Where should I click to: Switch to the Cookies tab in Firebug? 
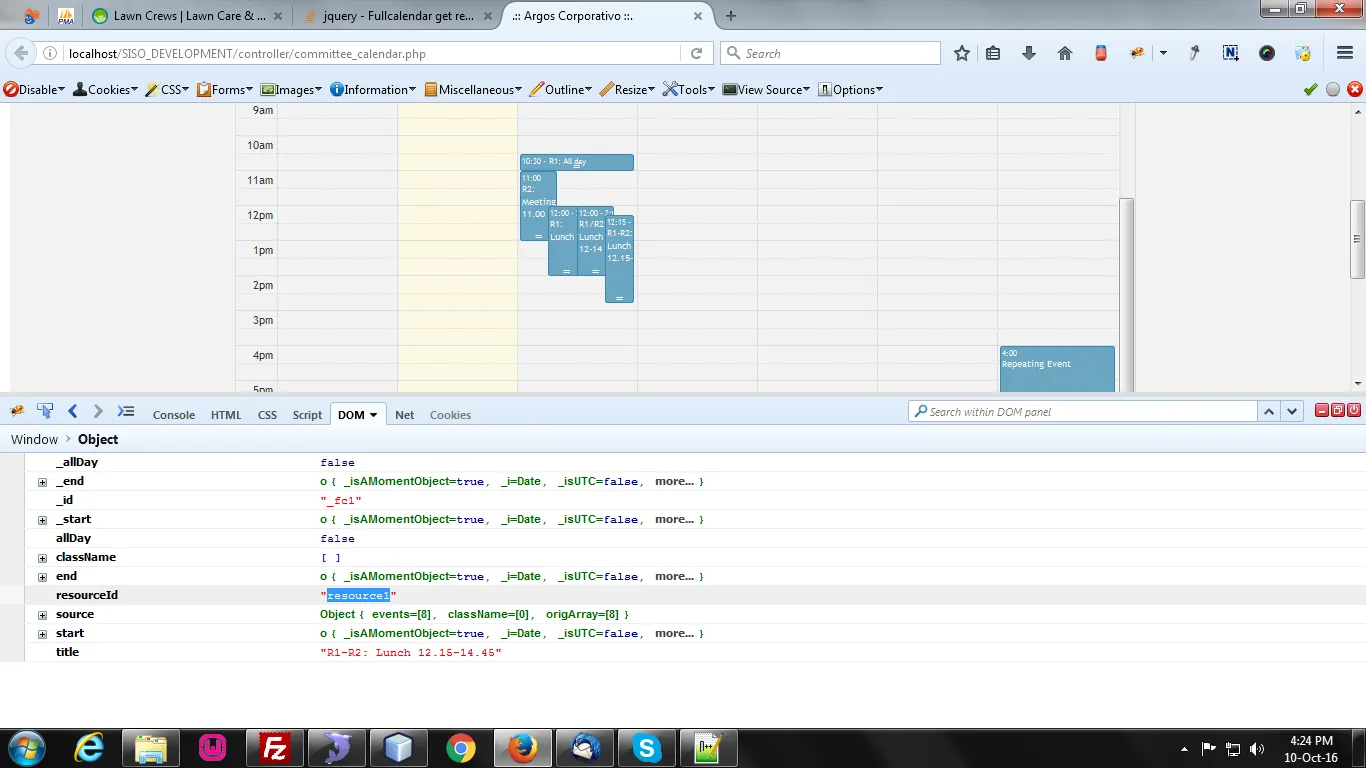pos(450,415)
